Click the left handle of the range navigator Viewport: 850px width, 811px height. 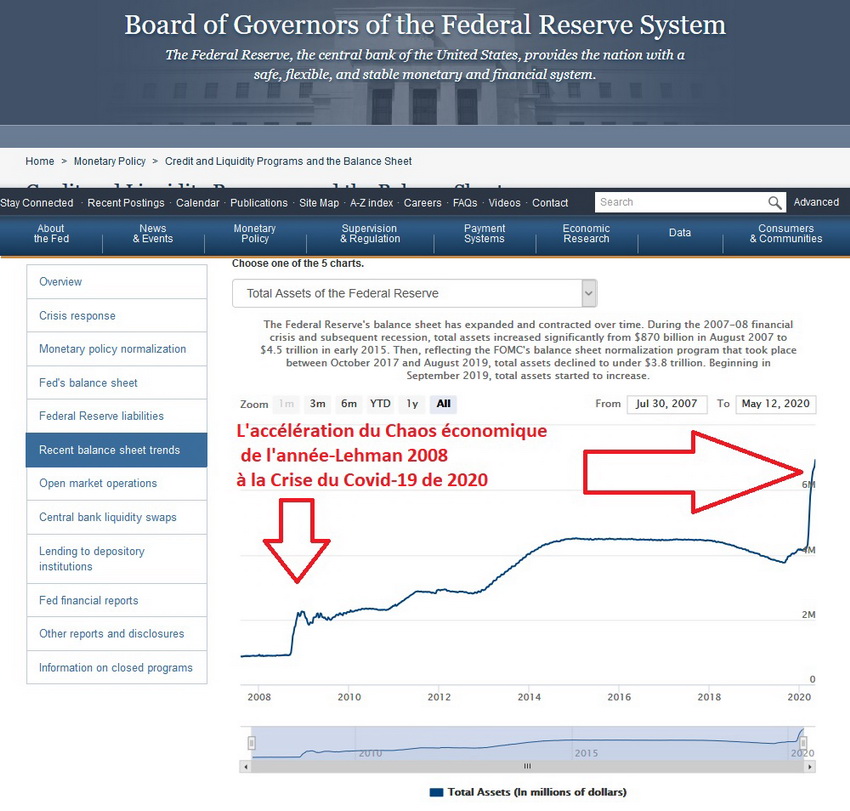(252, 743)
